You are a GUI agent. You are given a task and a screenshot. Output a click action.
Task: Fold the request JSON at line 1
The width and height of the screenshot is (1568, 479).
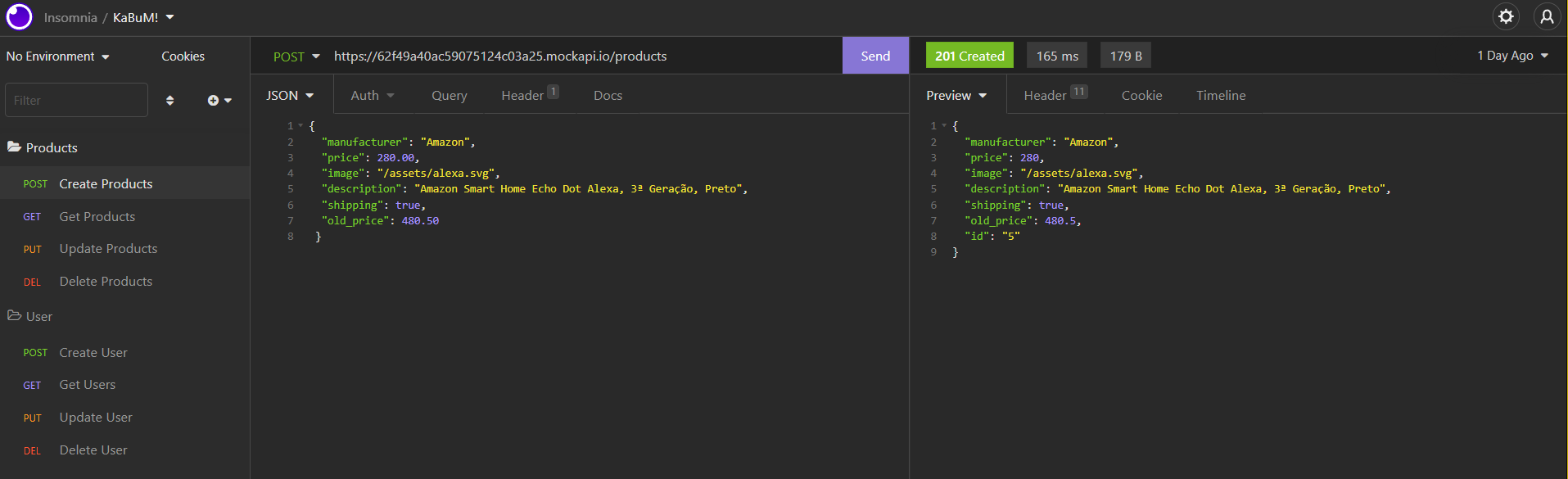tap(300, 126)
